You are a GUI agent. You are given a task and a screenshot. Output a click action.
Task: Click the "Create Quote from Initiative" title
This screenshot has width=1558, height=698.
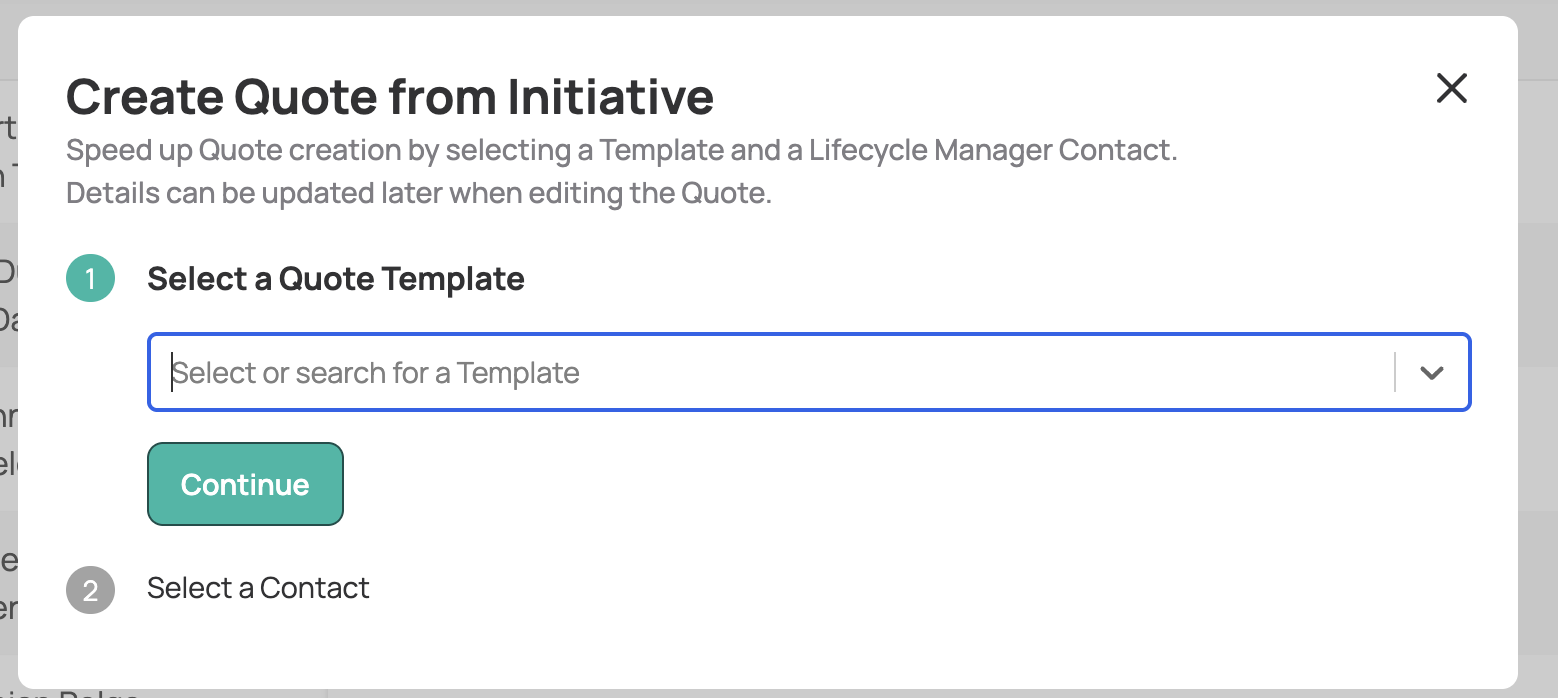tap(389, 97)
